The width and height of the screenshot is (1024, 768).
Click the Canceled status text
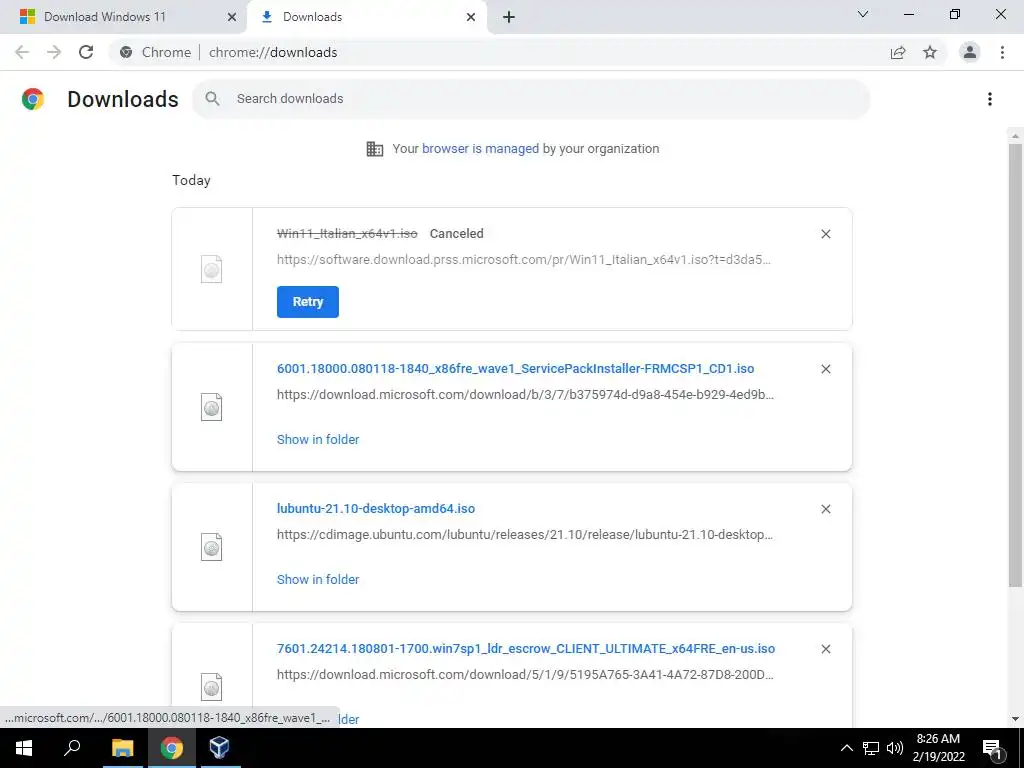point(456,234)
